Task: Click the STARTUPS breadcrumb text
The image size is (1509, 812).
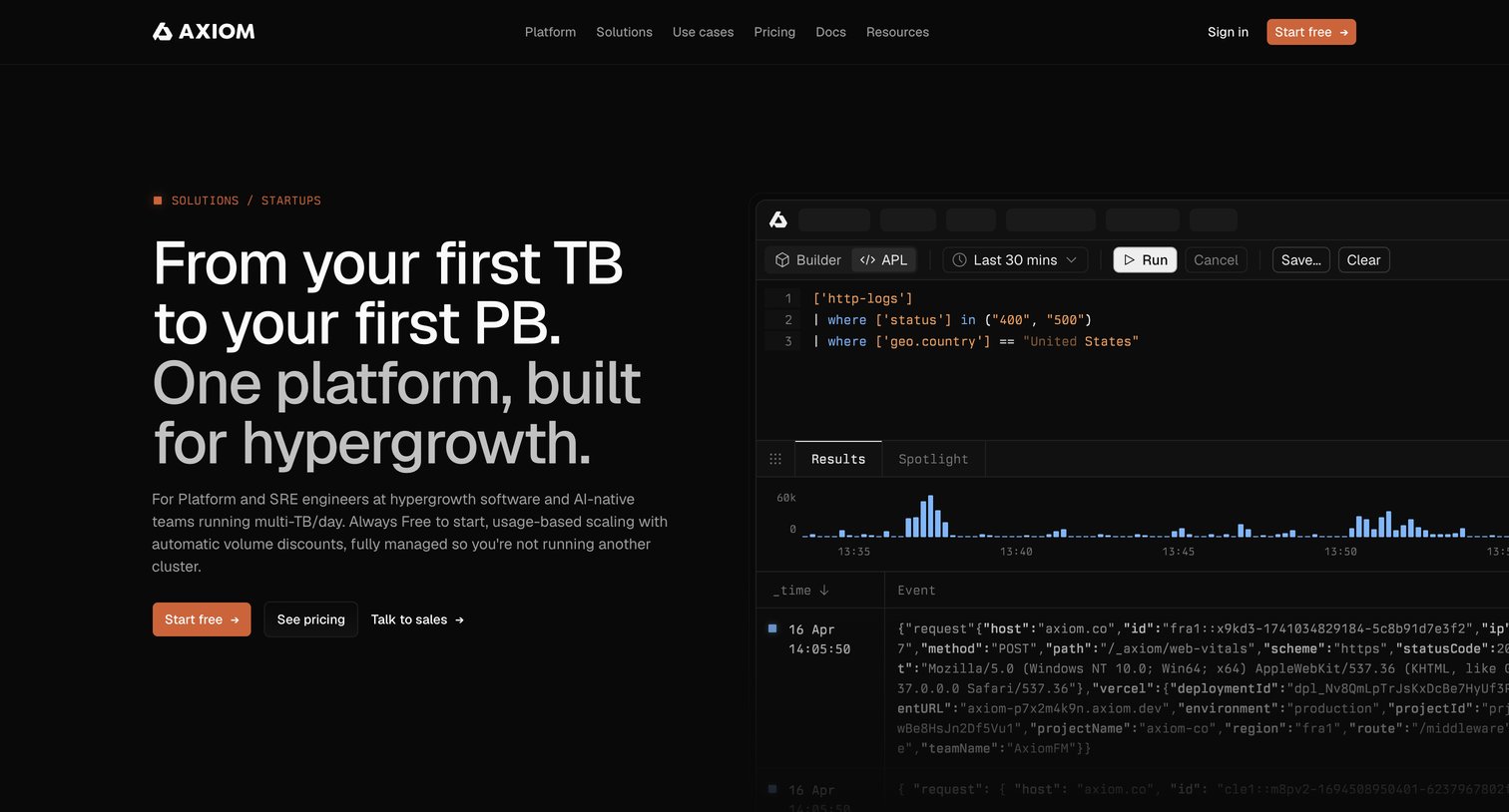Action: pyautogui.click(x=291, y=201)
